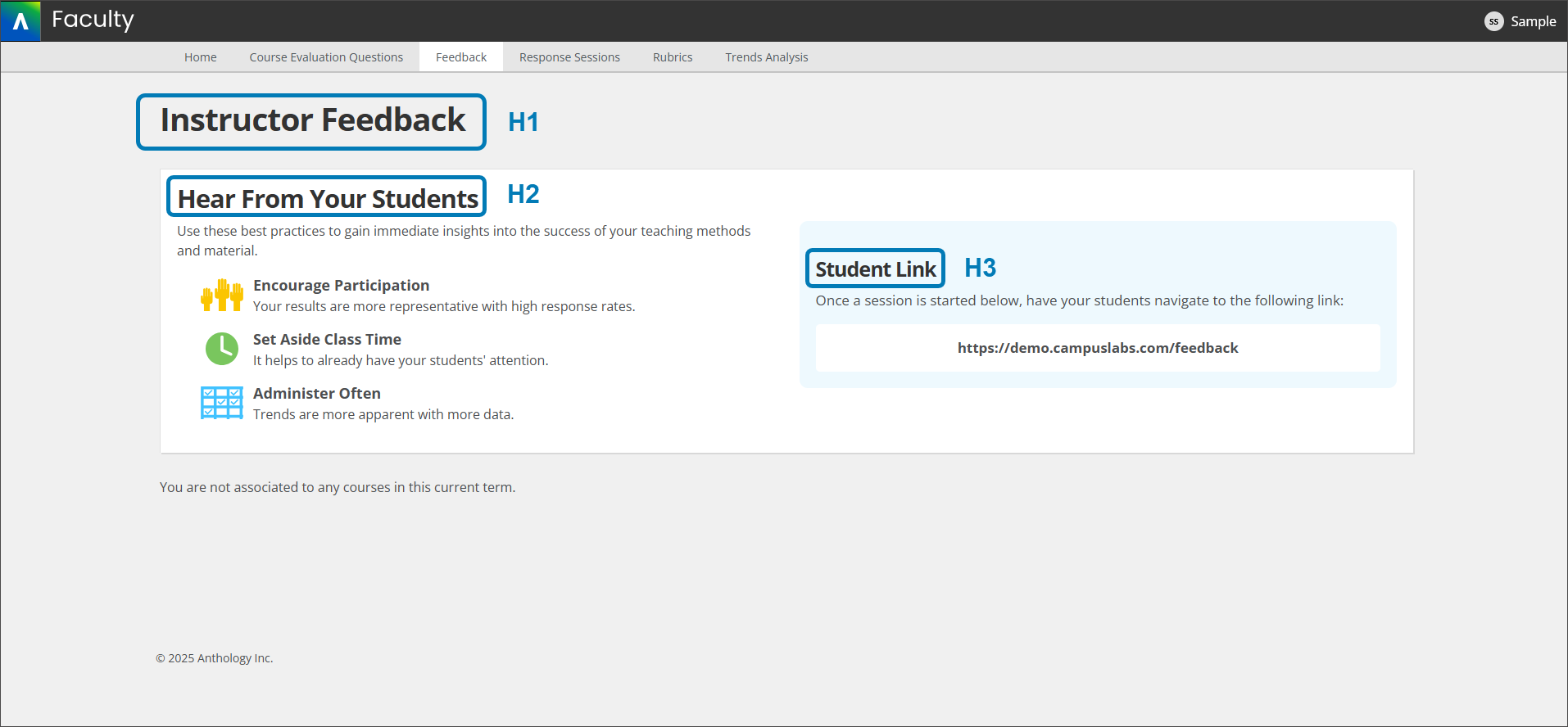This screenshot has width=1568, height=727.
Task: Click the Student Link heading
Action: click(x=876, y=269)
